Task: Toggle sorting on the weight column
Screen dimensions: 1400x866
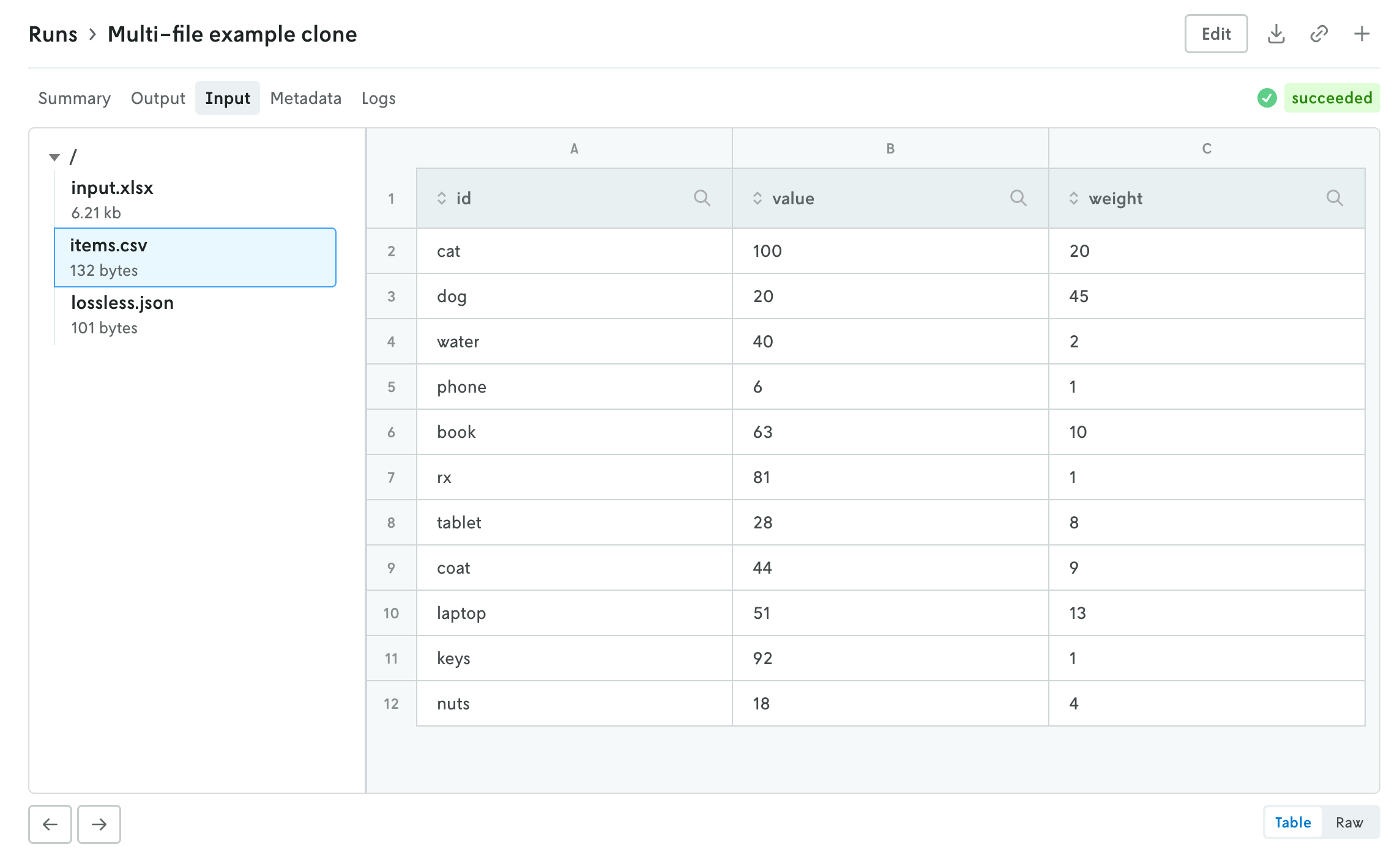Action: [x=1074, y=198]
